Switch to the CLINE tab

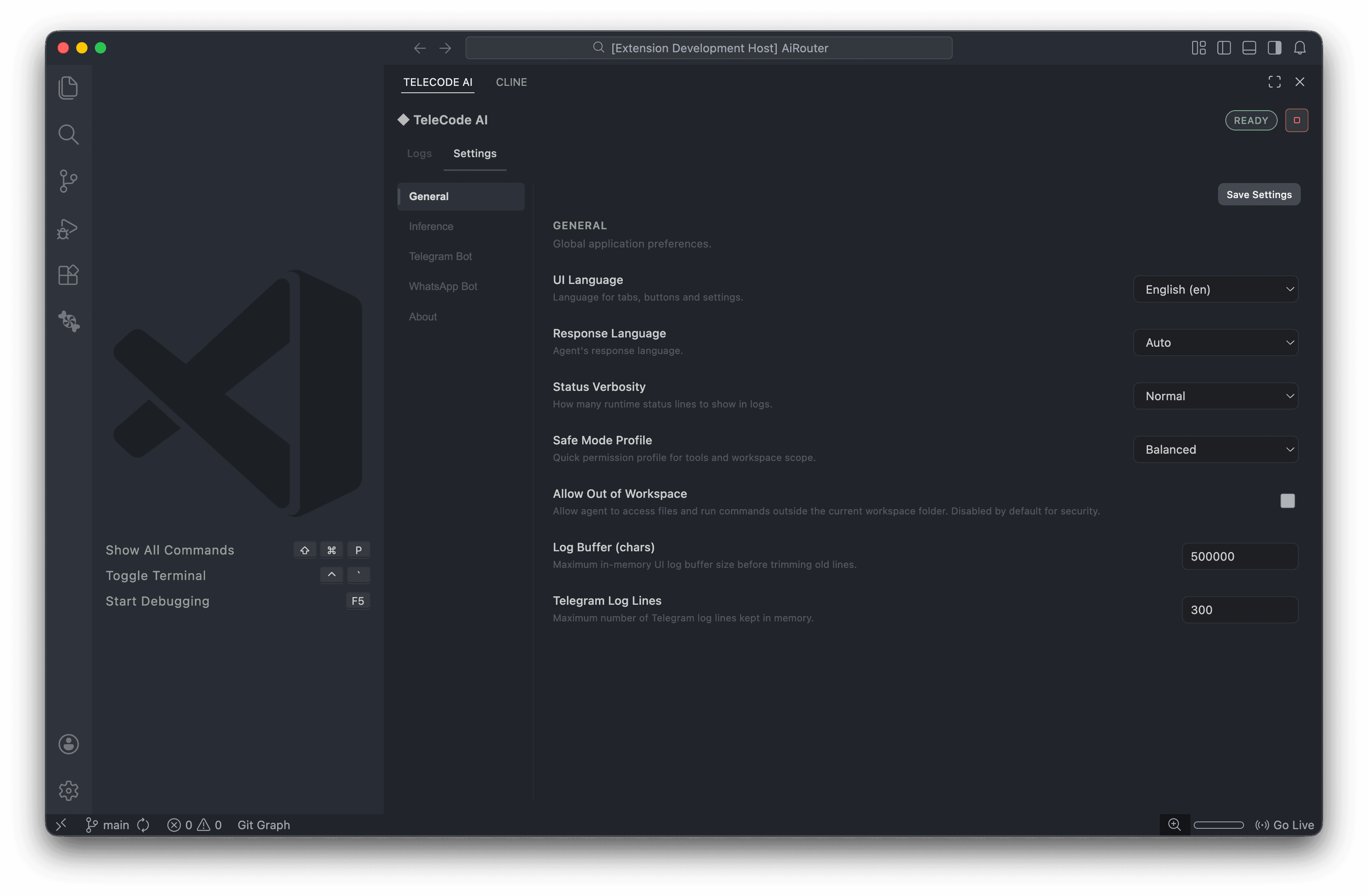click(x=511, y=81)
